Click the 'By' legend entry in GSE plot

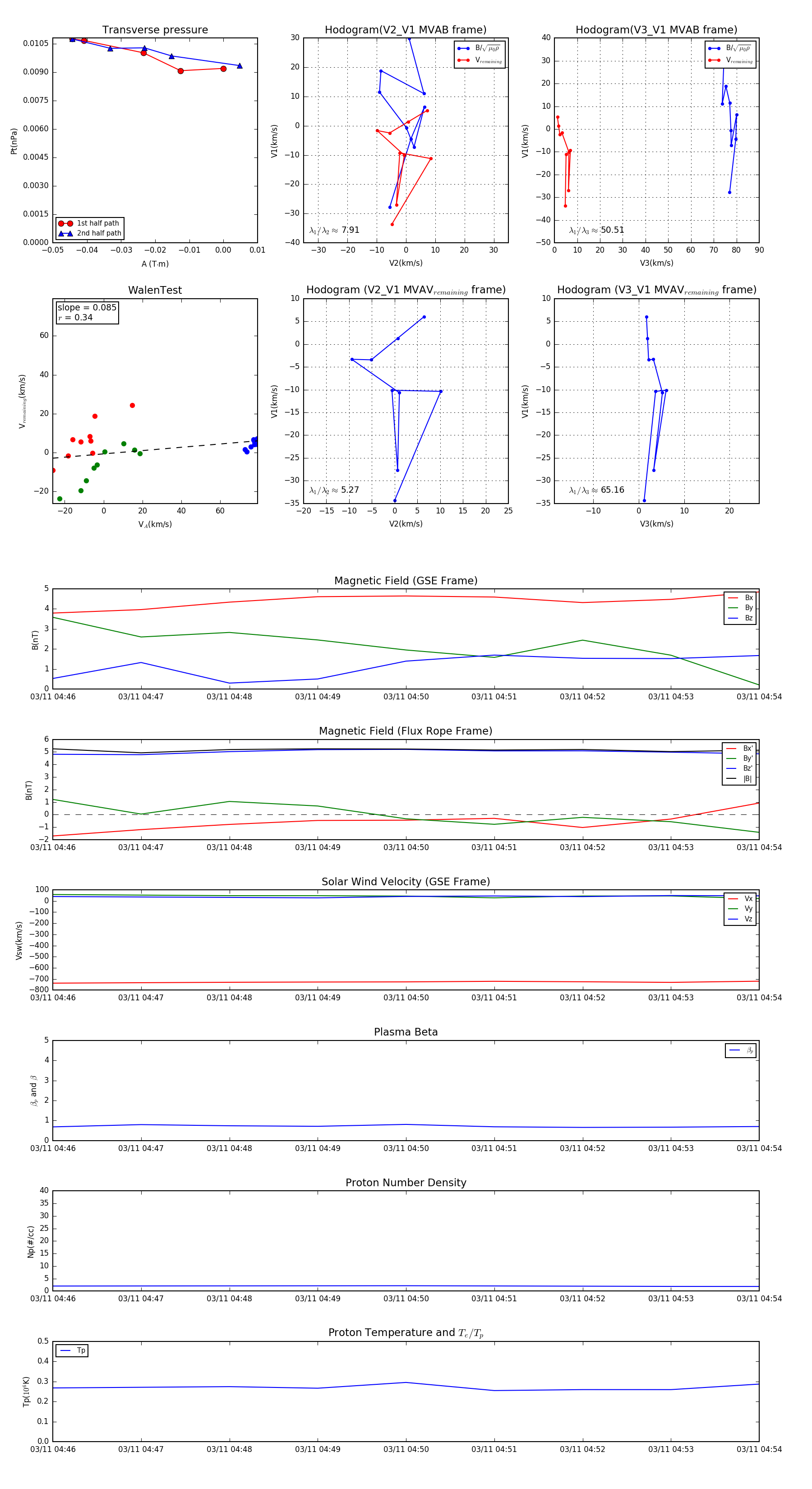741,608
